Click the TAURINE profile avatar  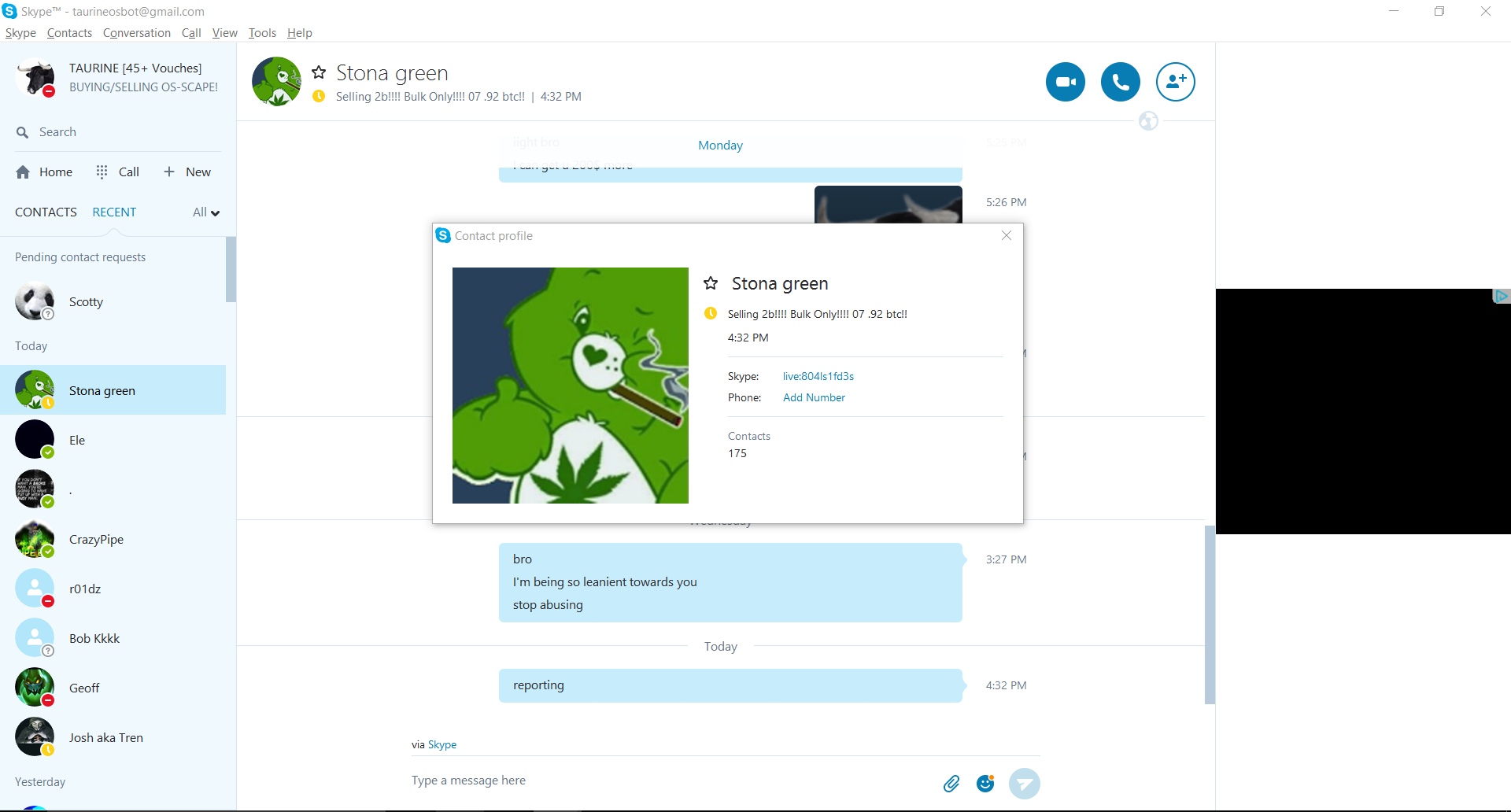point(35,77)
